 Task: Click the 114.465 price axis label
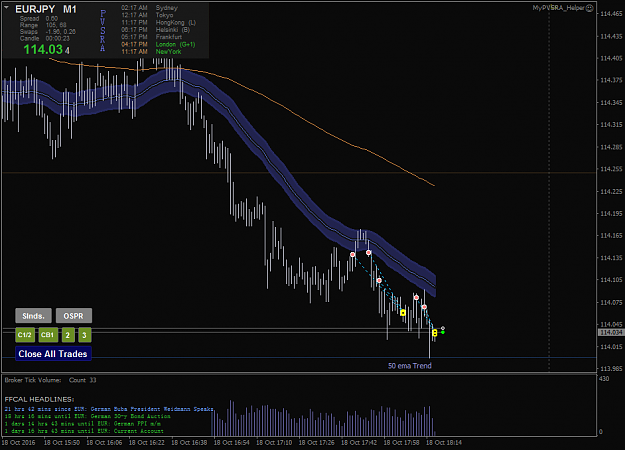coord(611,14)
